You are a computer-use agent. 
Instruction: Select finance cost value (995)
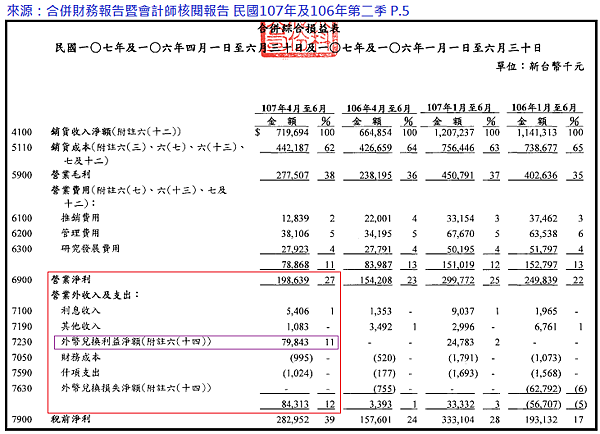pyautogui.click(x=301, y=358)
